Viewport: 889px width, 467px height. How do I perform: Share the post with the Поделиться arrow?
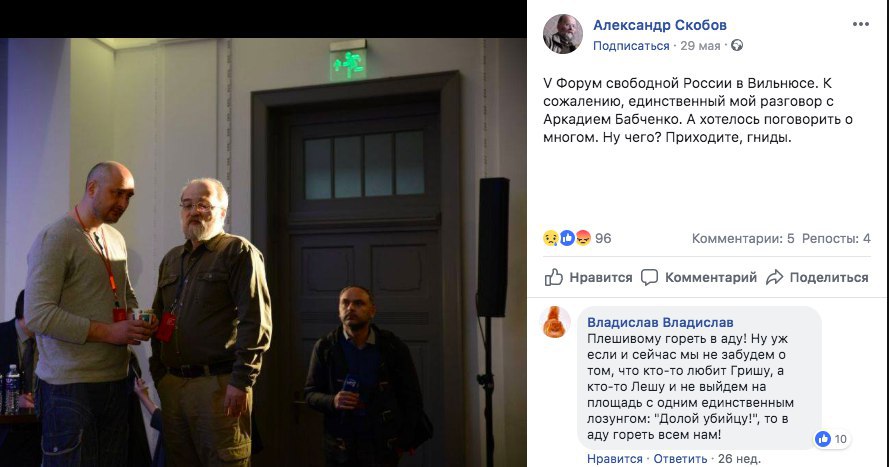tap(817, 277)
